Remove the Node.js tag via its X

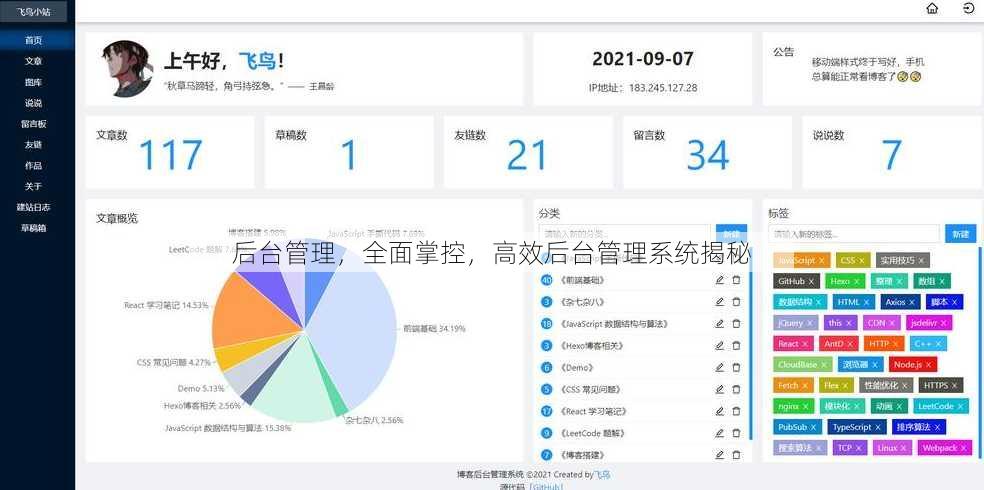point(929,365)
